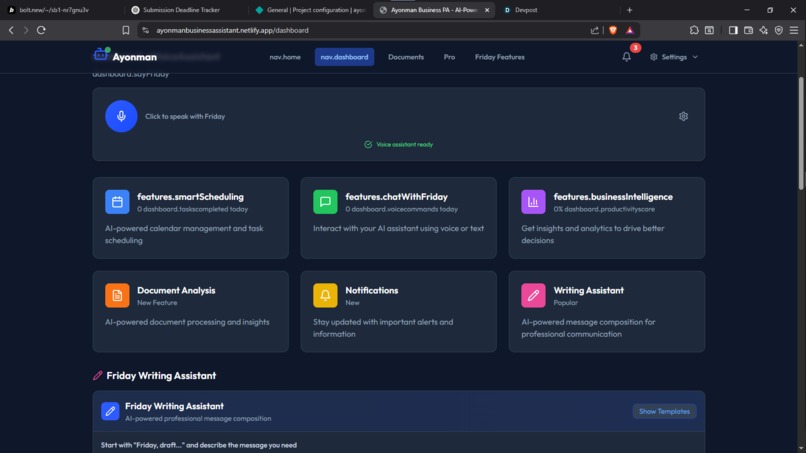Click the Brave Rewards triangle icon

pyautogui.click(x=630, y=30)
